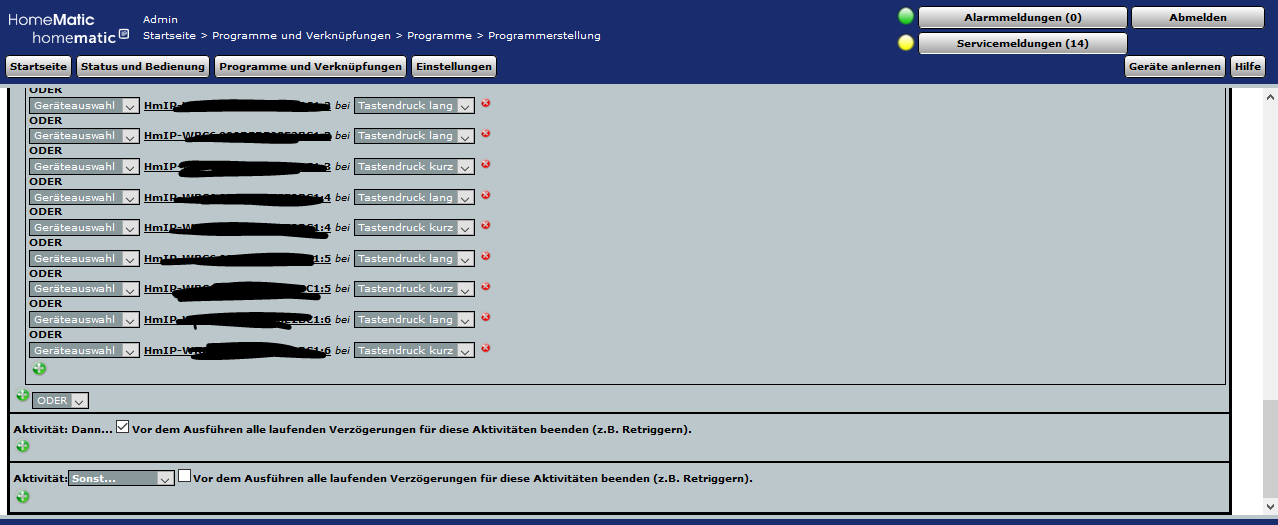Open Alarmmeldungen (0) list

pos(1022,17)
